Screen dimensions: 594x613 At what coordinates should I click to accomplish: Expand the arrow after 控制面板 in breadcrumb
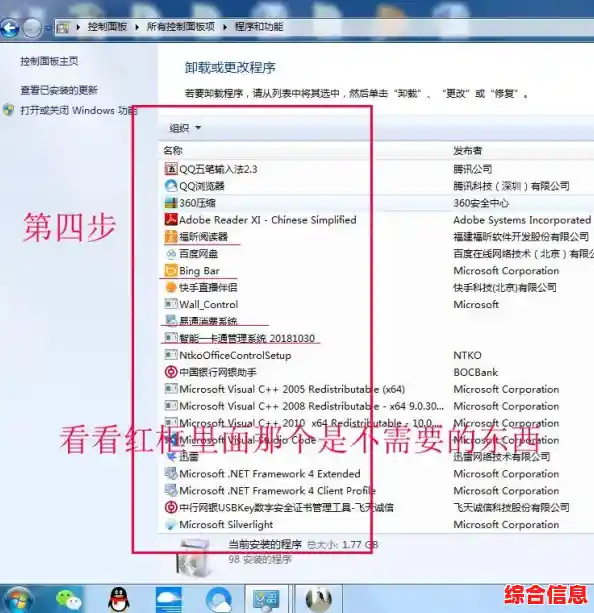tap(137, 27)
